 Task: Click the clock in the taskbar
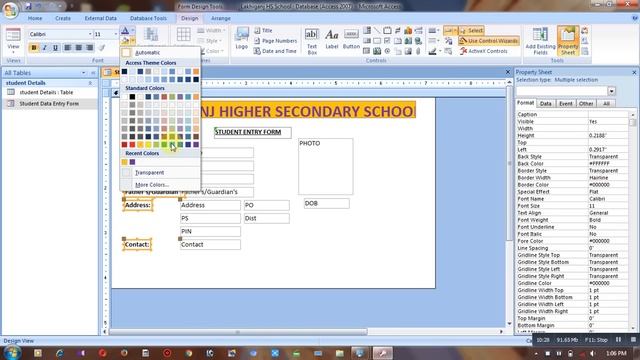[616, 353]
